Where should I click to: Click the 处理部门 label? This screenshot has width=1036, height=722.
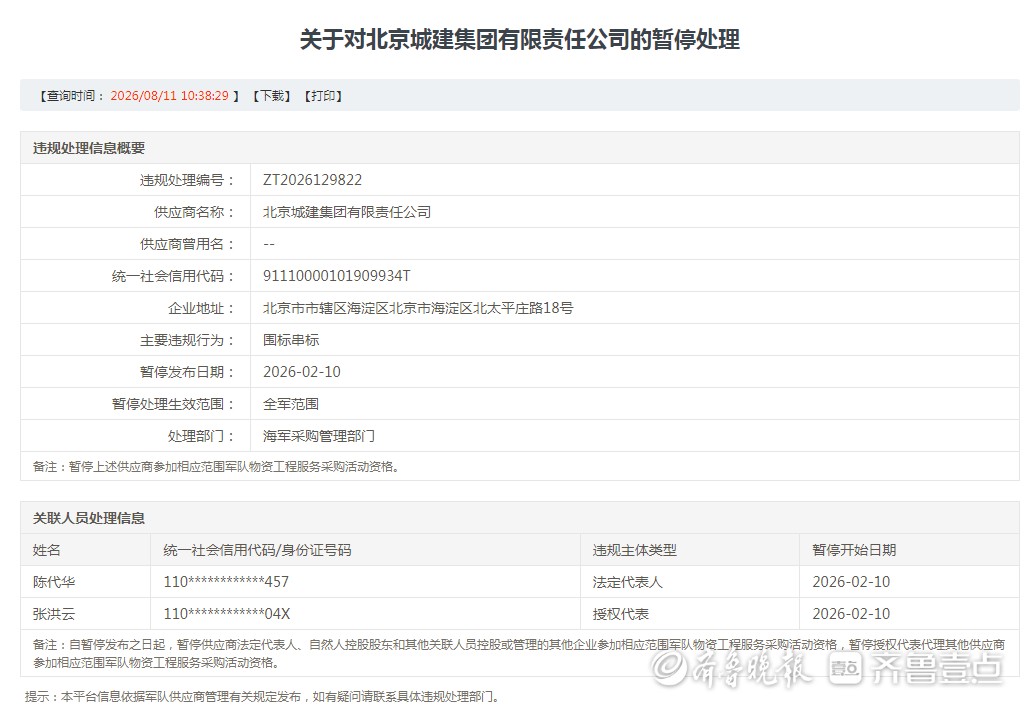[x=201, y=436]
